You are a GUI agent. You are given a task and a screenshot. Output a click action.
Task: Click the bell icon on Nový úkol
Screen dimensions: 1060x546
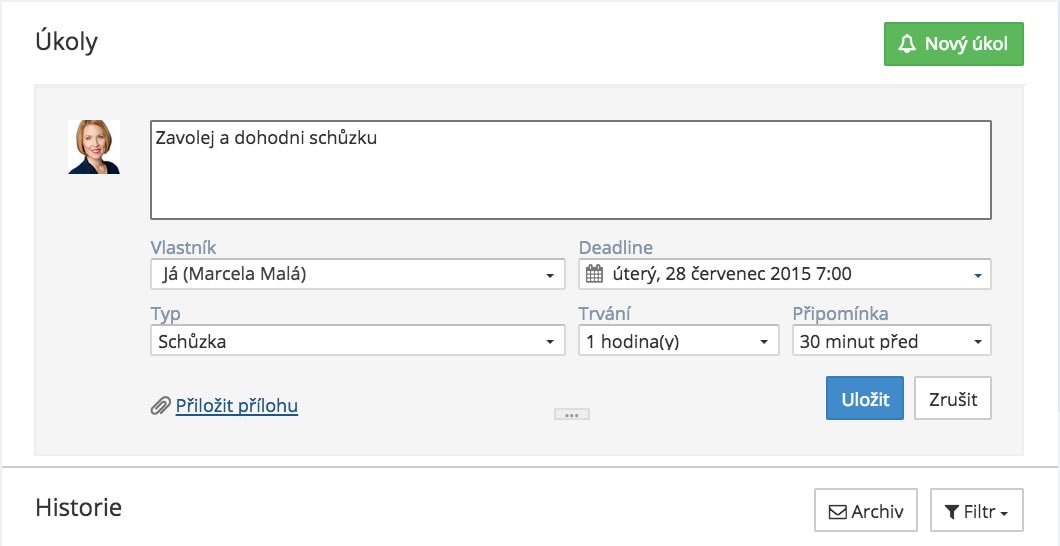pyautogui.click(x=907, y=44)
